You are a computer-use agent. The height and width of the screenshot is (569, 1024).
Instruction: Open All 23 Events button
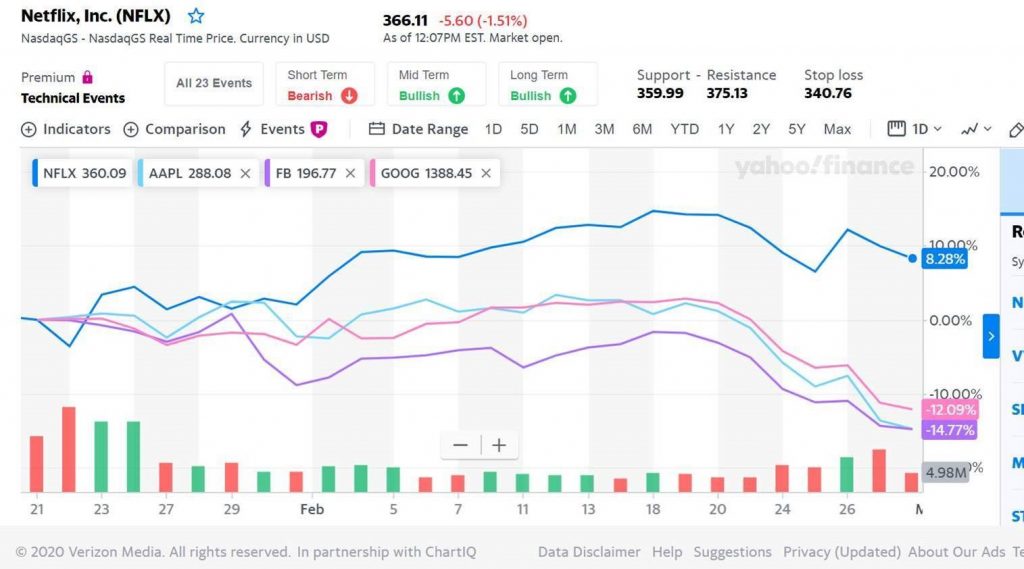(214, 84)
